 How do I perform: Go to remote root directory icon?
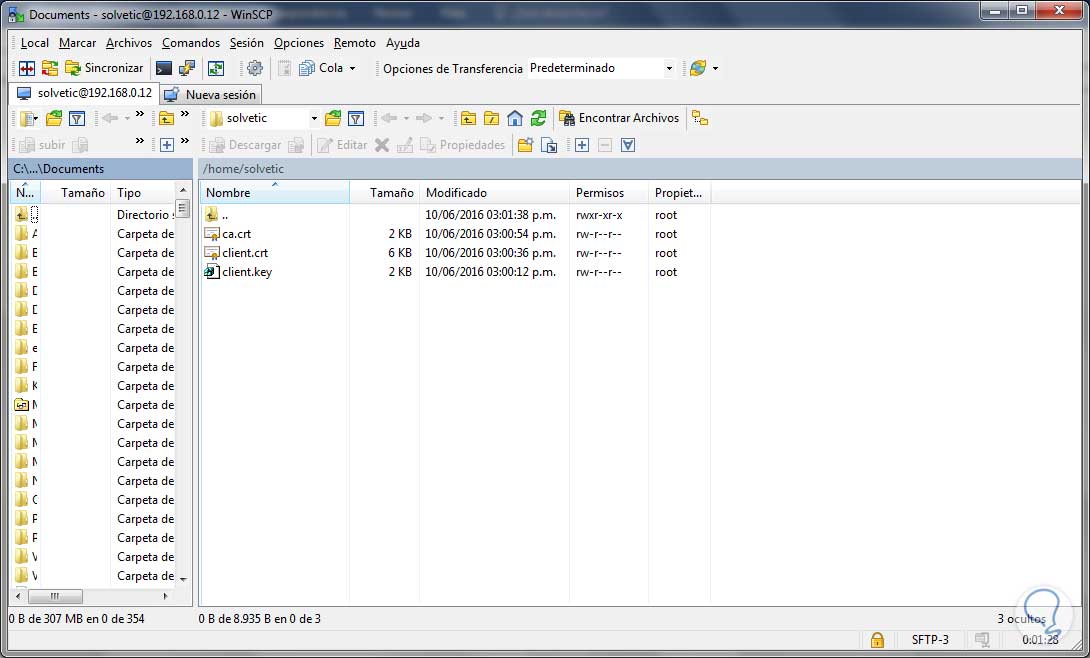(491, 119)
